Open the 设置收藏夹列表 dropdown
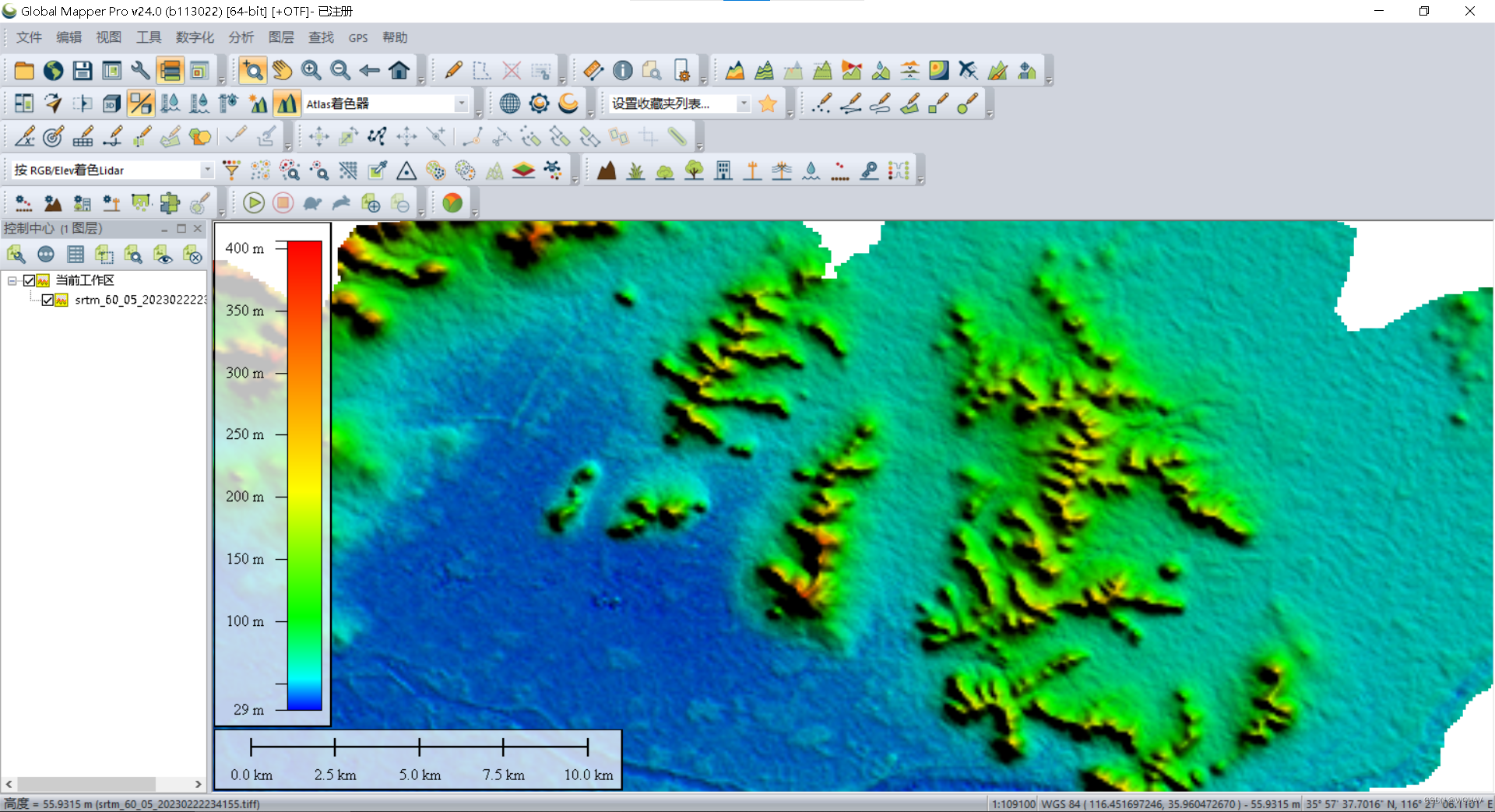The width and height of the screenshot is (1495, 812). pyautogui.click(x=744, y=104)
